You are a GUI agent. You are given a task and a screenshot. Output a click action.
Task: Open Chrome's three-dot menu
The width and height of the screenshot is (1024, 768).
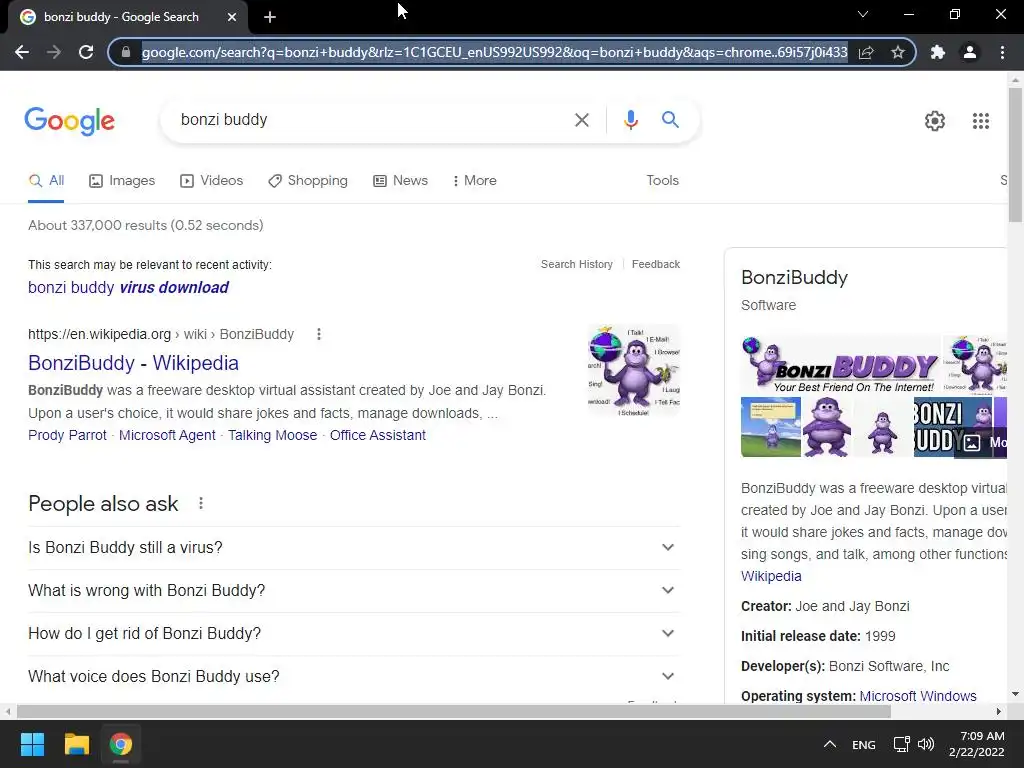[1002, 52]
